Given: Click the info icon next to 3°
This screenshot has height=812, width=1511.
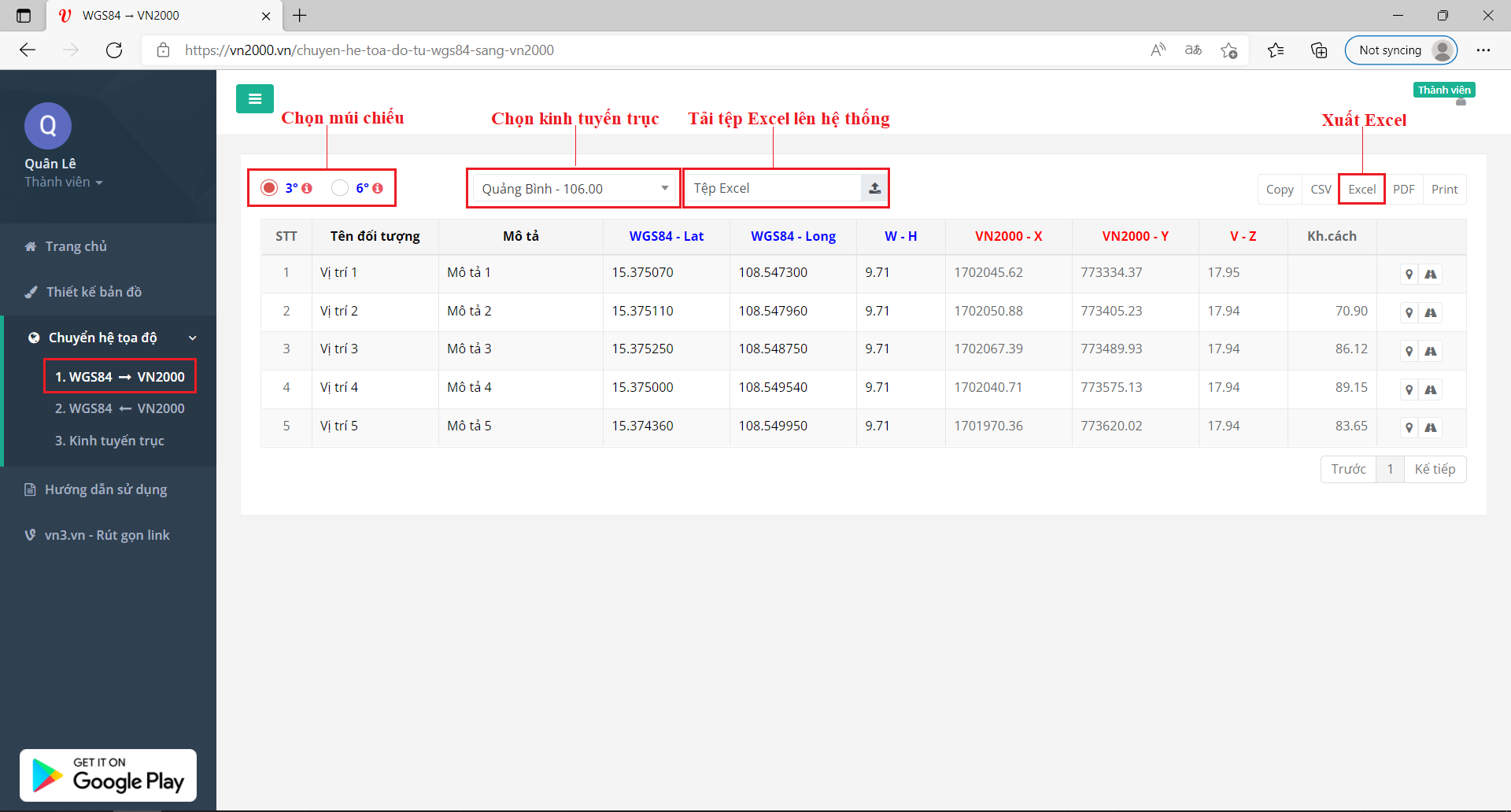Looking at the screenshot, I should [x=307, y=188].
